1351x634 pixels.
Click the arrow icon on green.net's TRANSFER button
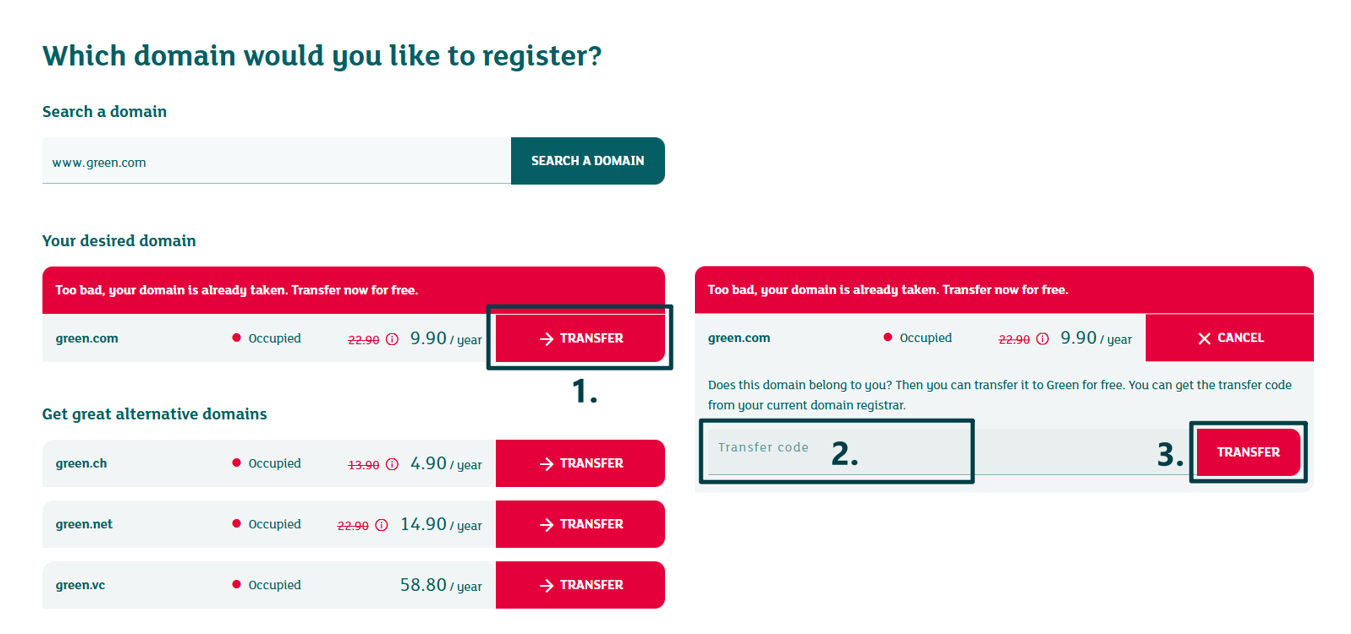[x=547, y=524]
